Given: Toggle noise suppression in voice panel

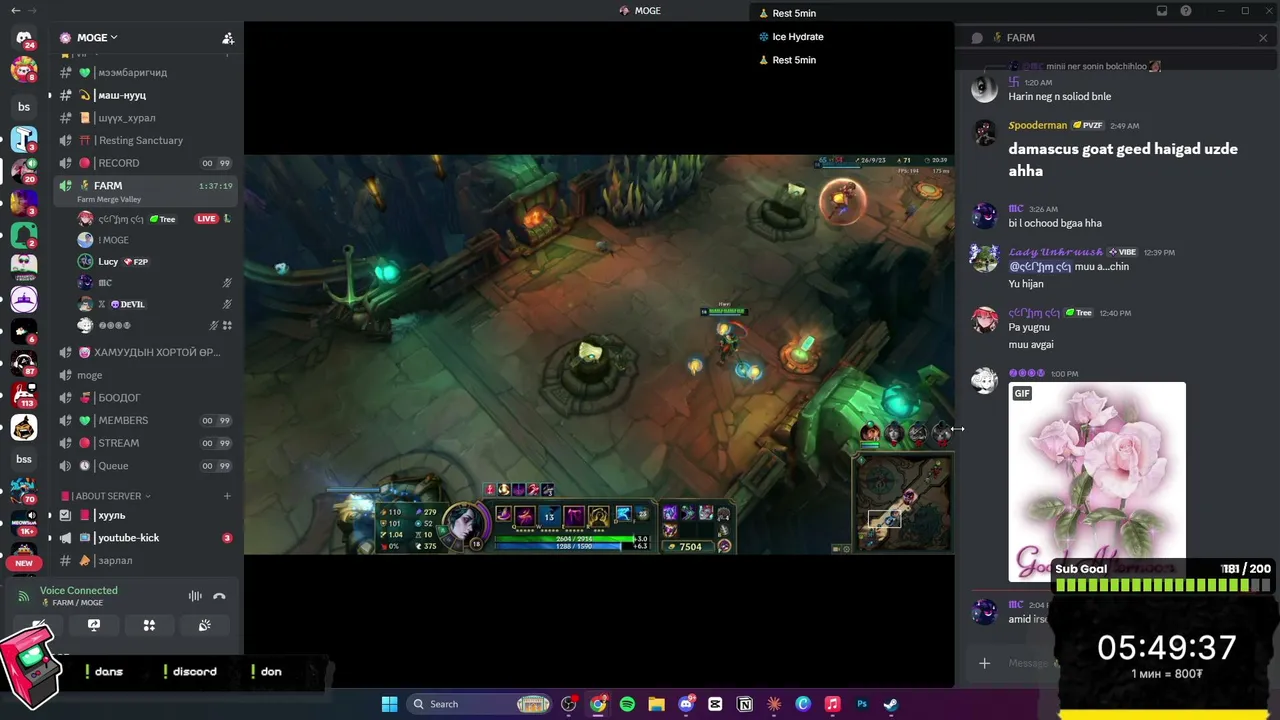Looking at the screenshot, I should [195, 596].
